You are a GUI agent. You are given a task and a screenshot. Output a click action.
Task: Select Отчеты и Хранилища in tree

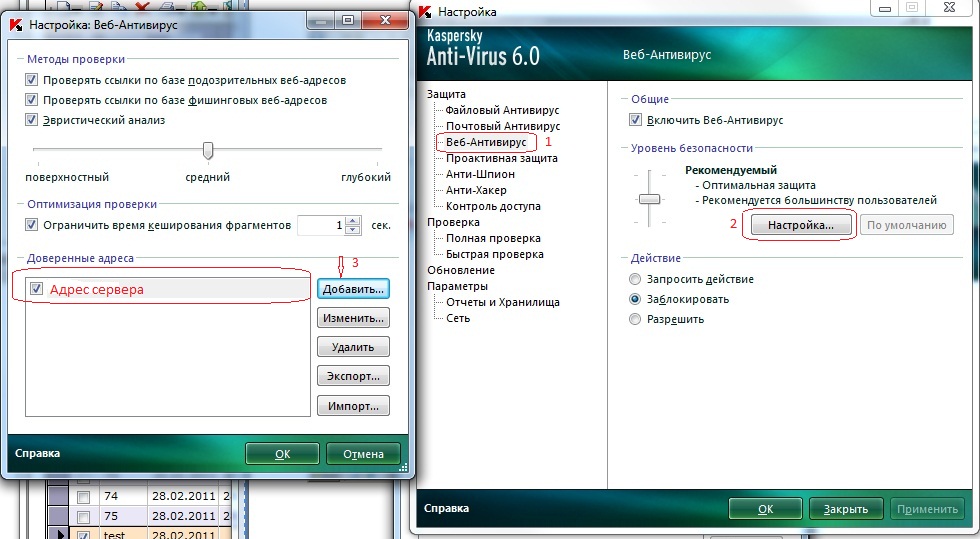click(x=503, y=302)
